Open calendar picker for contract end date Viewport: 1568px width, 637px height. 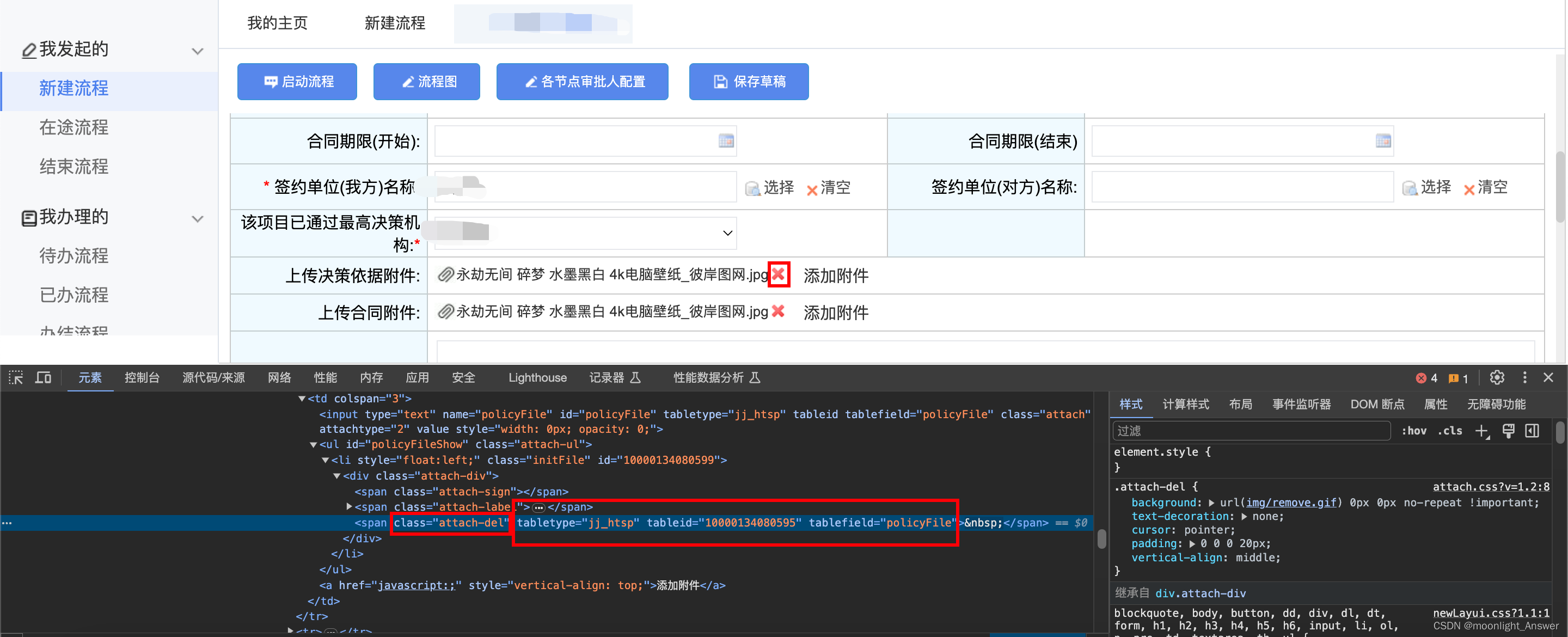click(1382, 142)
